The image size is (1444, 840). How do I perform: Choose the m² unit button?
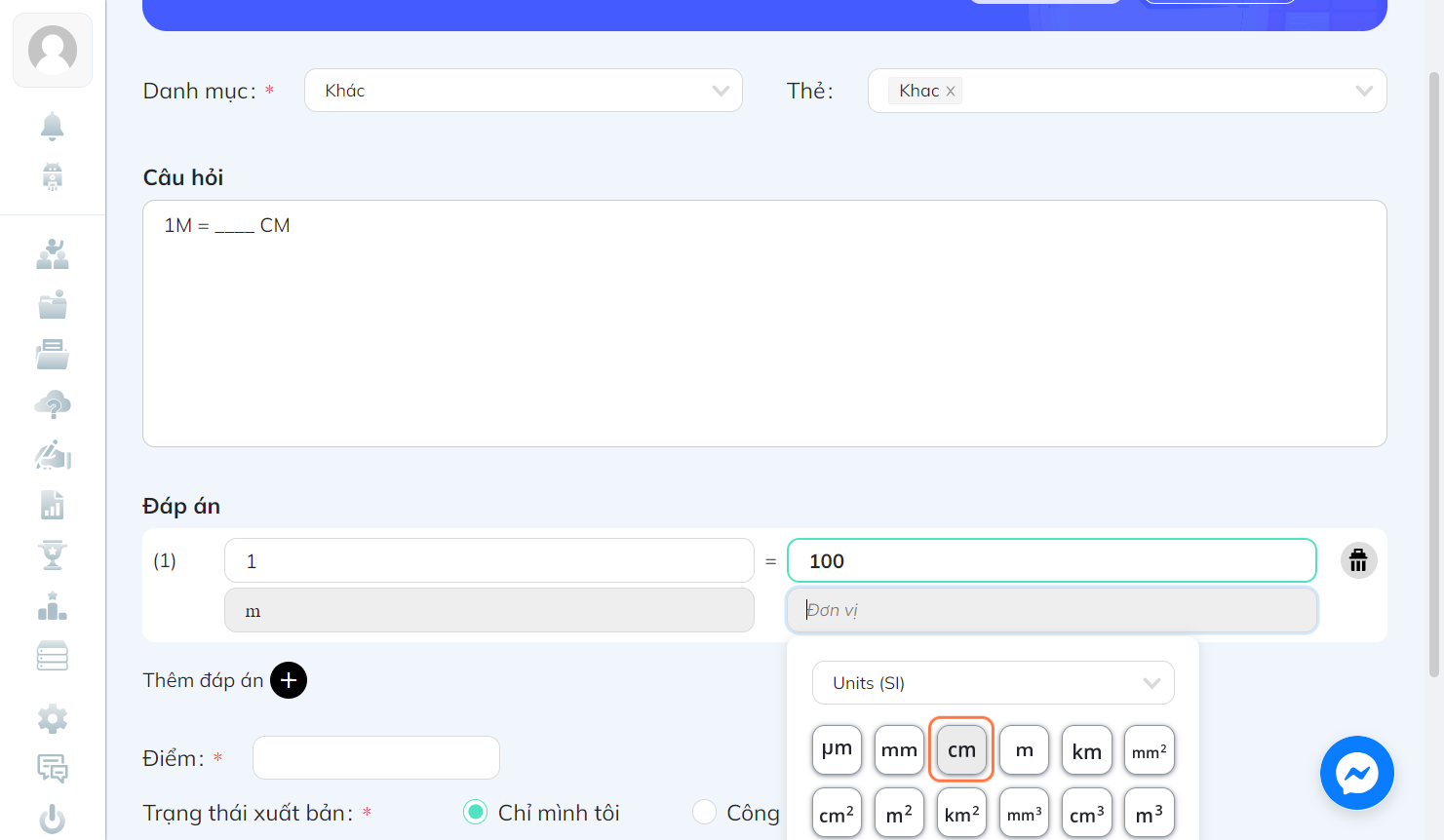tap(899, 813)
